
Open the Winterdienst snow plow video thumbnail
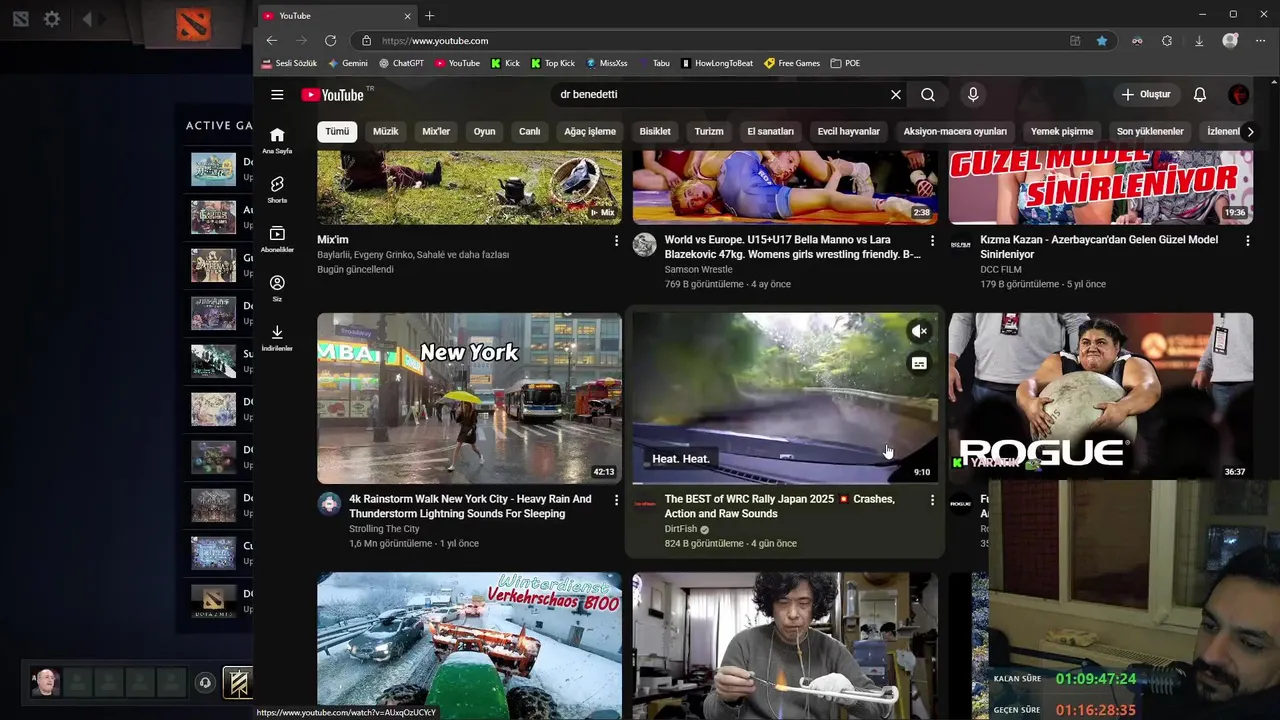469,645
